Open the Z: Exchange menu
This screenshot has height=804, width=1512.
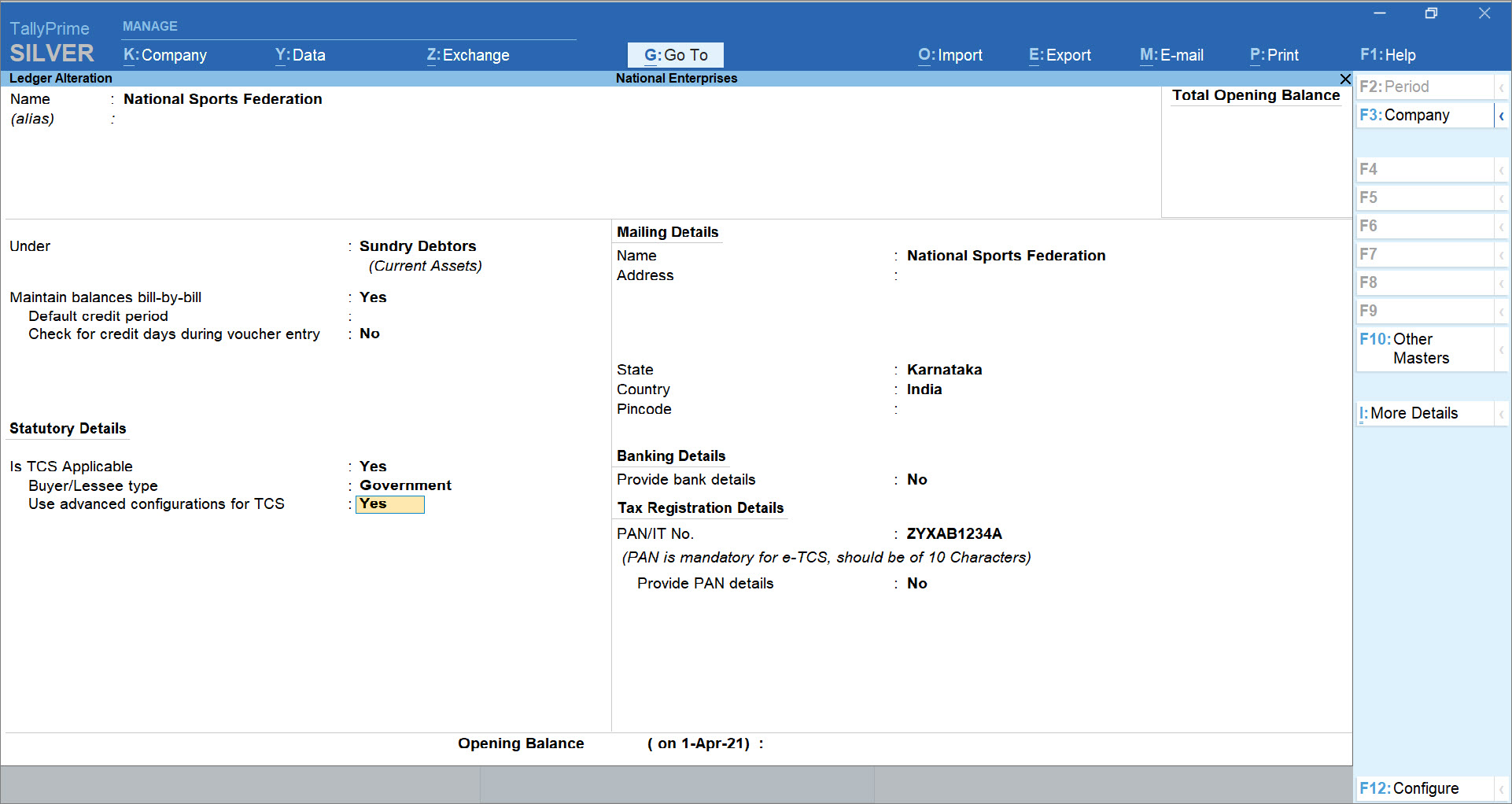pyautogui.click(x=468, y=55)
